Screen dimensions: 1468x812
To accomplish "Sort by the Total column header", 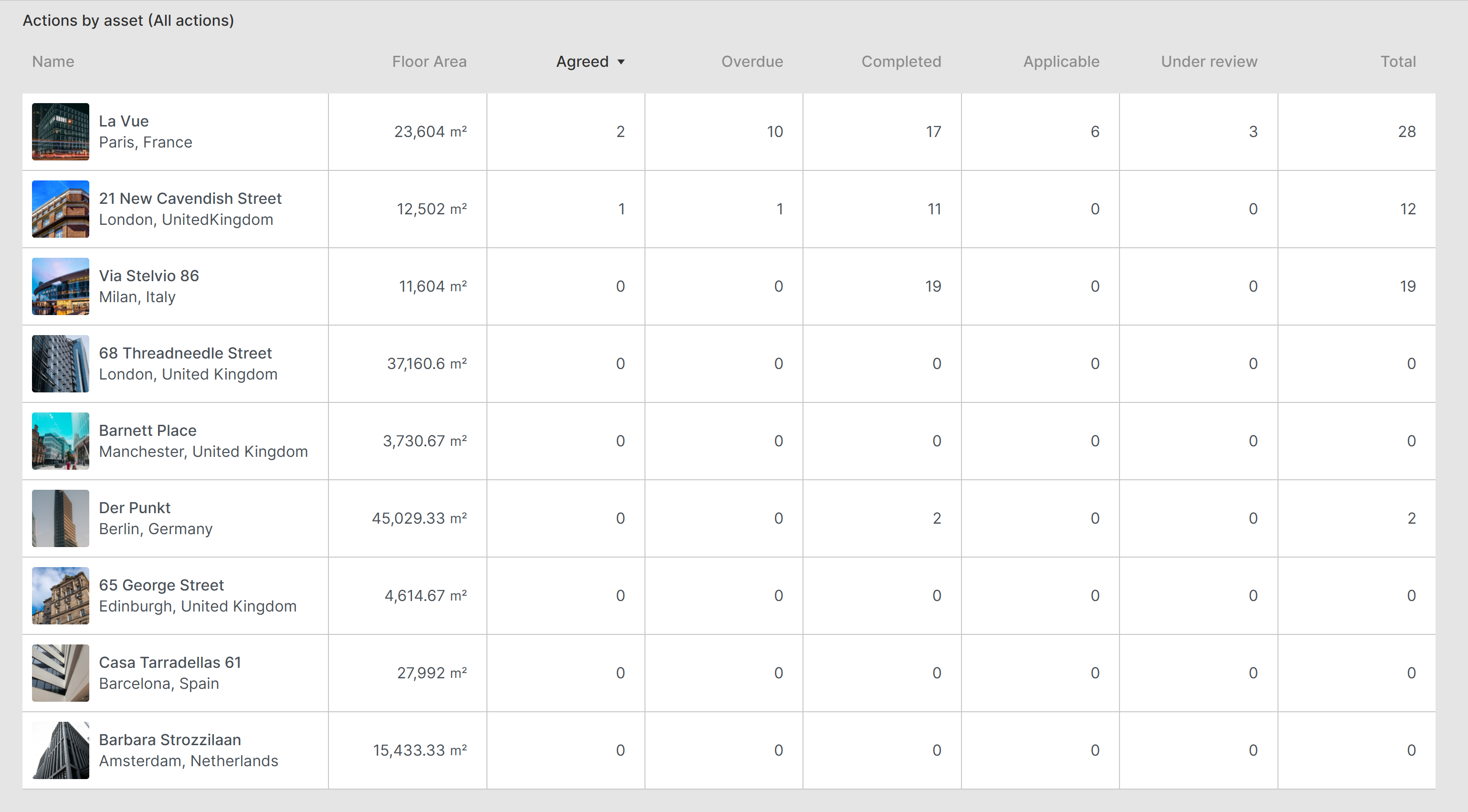I will point(1397,62).
